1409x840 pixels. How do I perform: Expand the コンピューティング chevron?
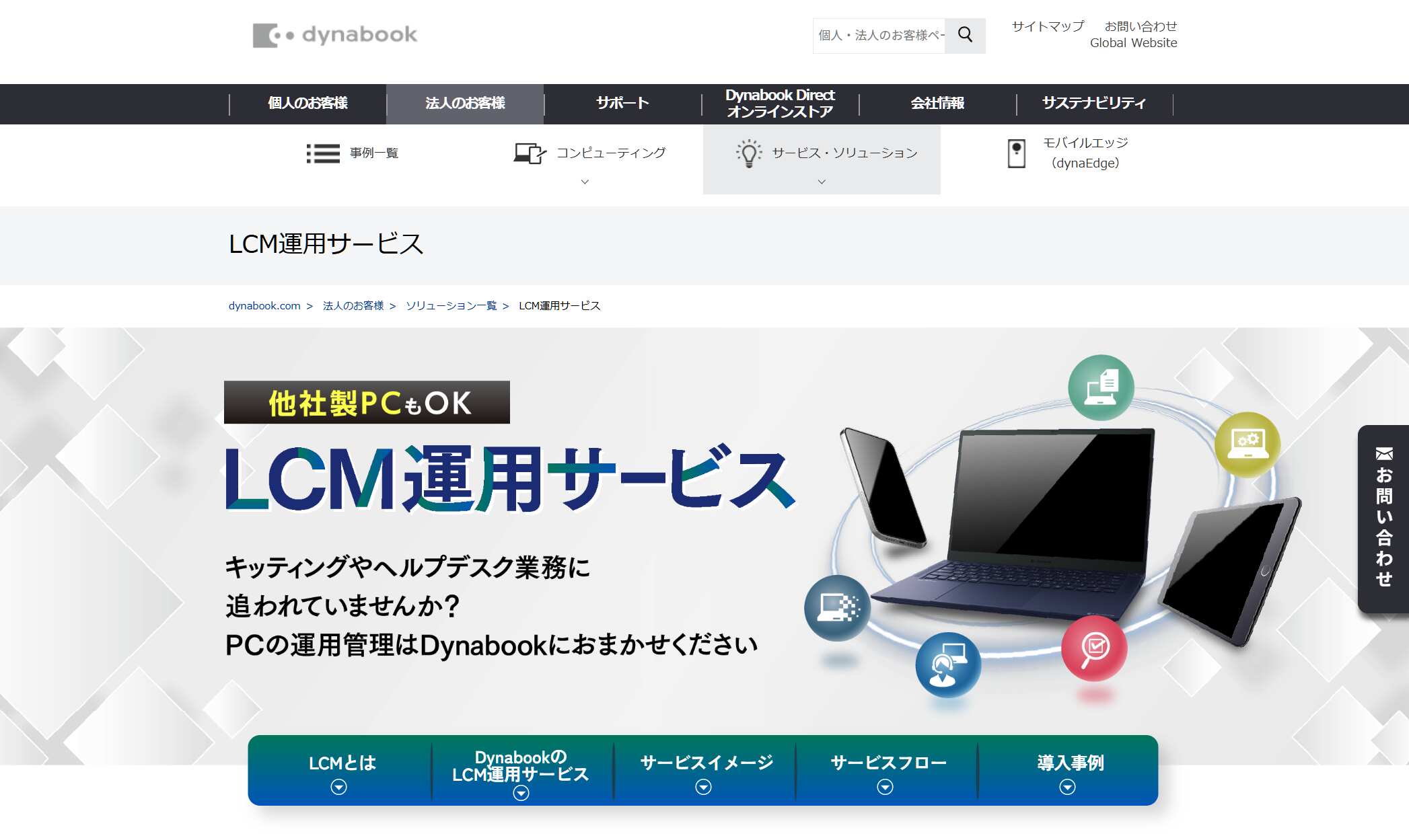click(585, 182)
